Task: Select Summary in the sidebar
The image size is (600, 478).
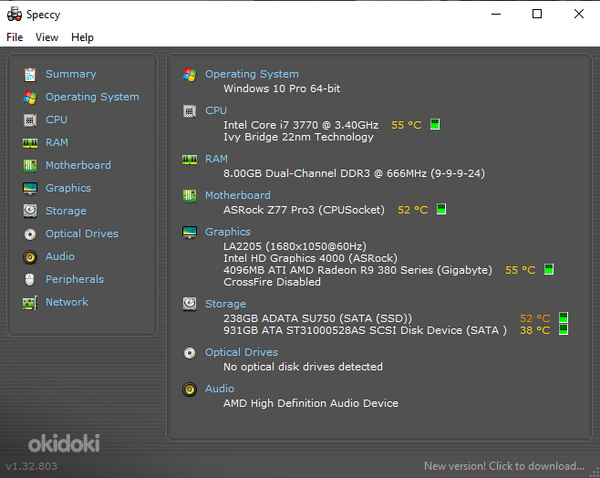Action: pyautogui.click(x=71, y=74)
